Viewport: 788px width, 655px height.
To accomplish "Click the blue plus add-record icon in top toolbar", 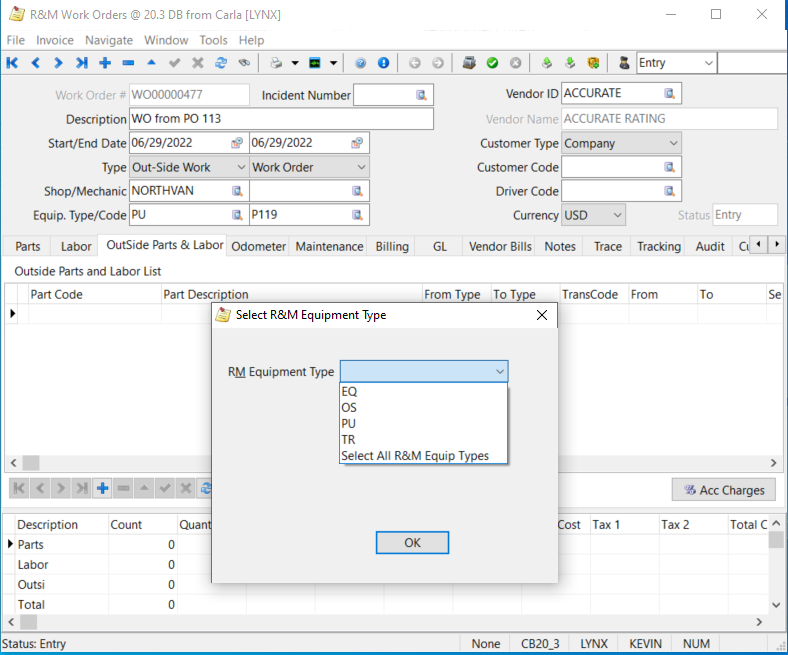I will coord(105,63).
